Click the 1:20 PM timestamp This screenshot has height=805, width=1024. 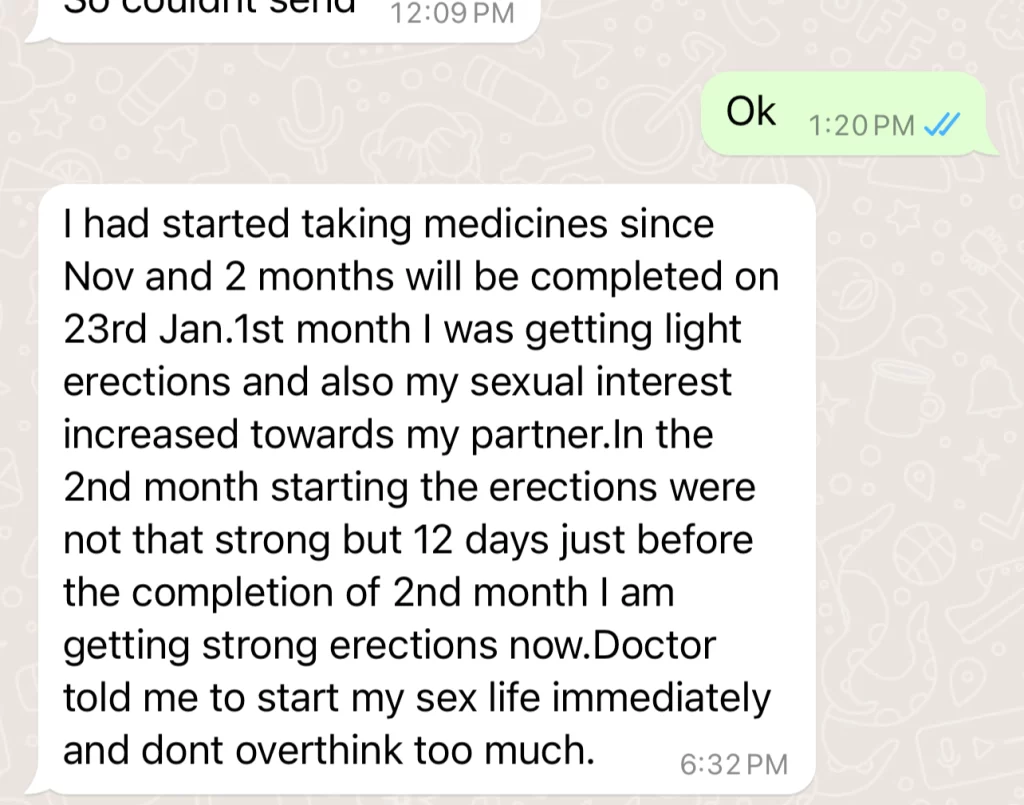(861, 125)
